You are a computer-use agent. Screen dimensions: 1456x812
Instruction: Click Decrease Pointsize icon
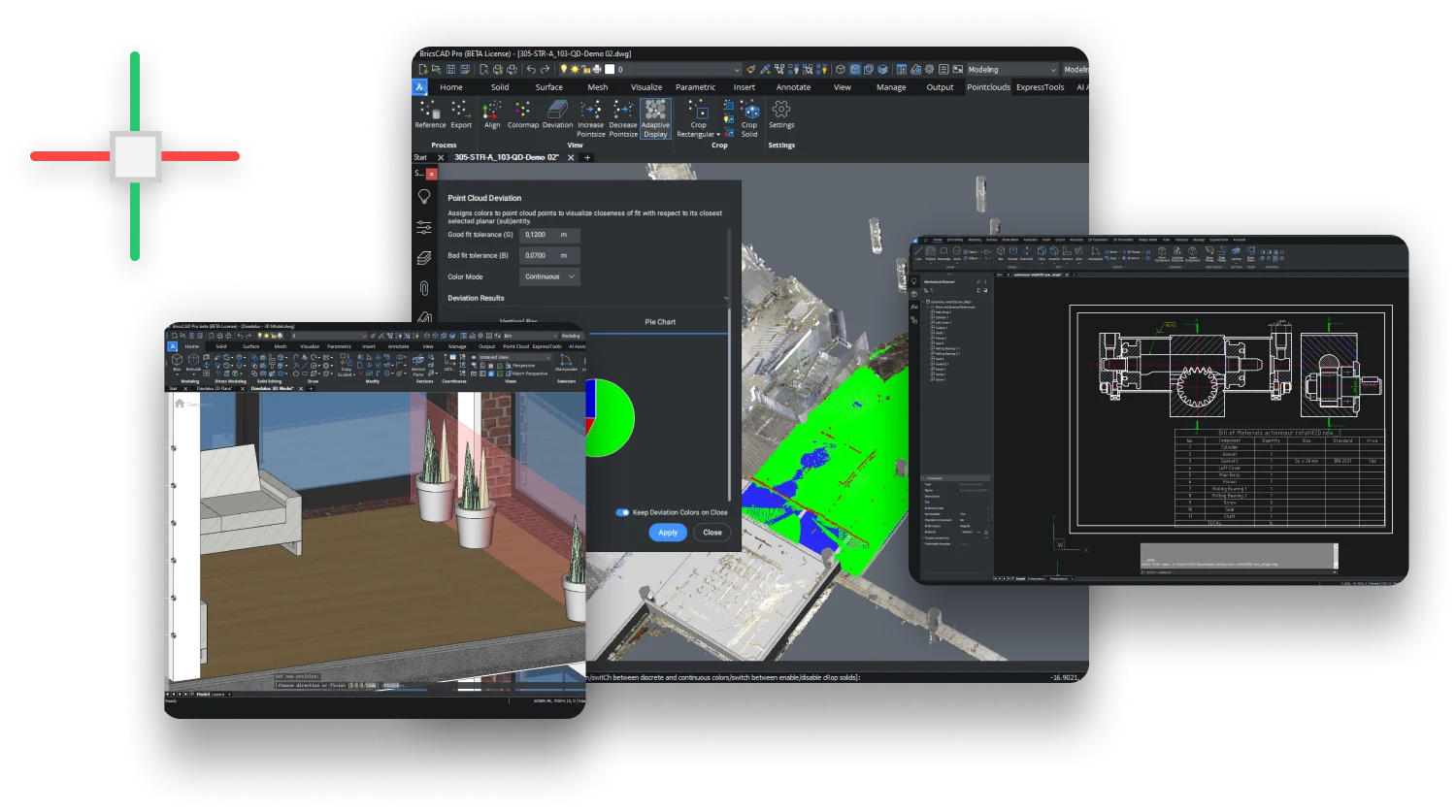(x=623, y=118)
